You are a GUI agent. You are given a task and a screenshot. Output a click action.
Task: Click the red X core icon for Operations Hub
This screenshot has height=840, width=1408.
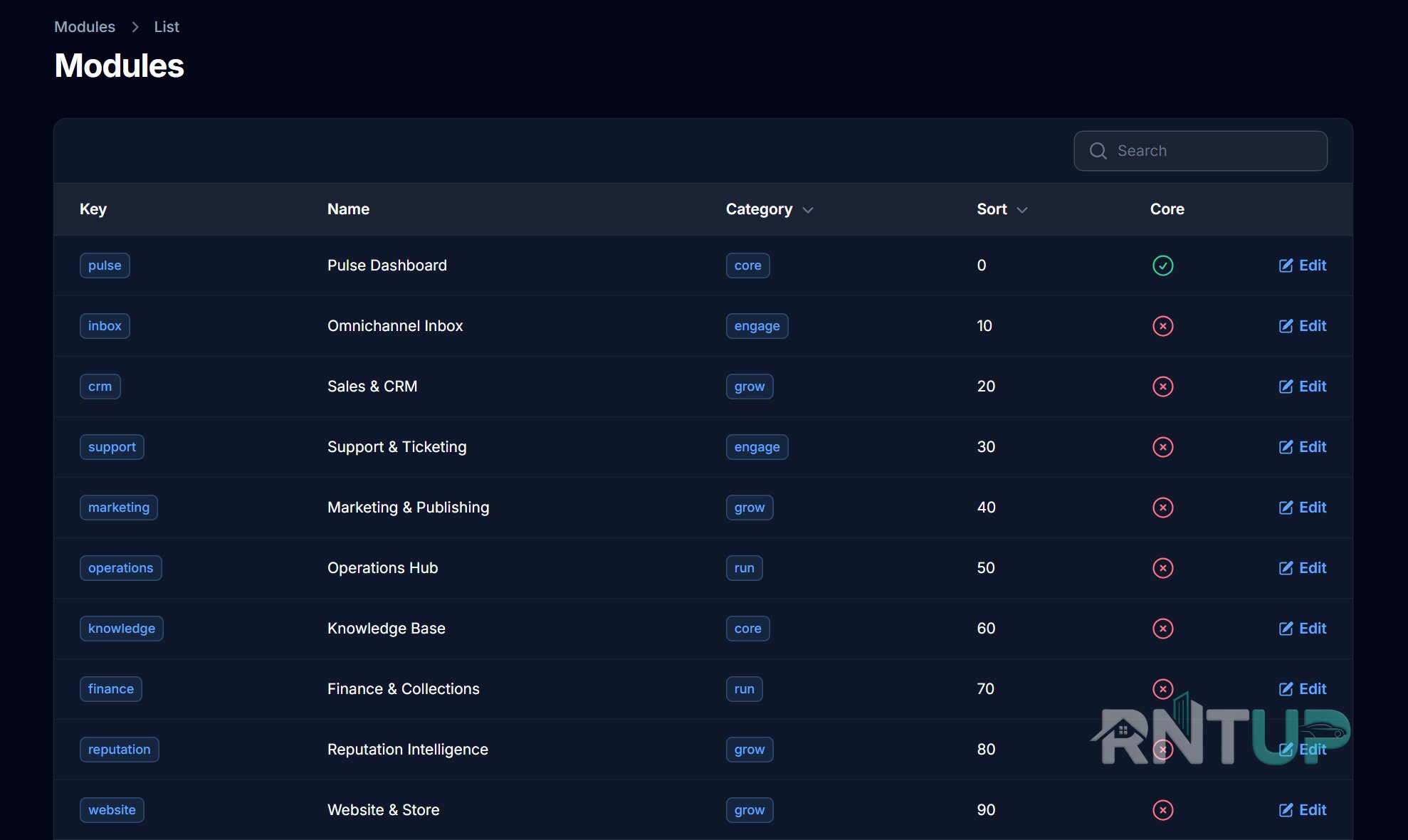pos(1162,568)
